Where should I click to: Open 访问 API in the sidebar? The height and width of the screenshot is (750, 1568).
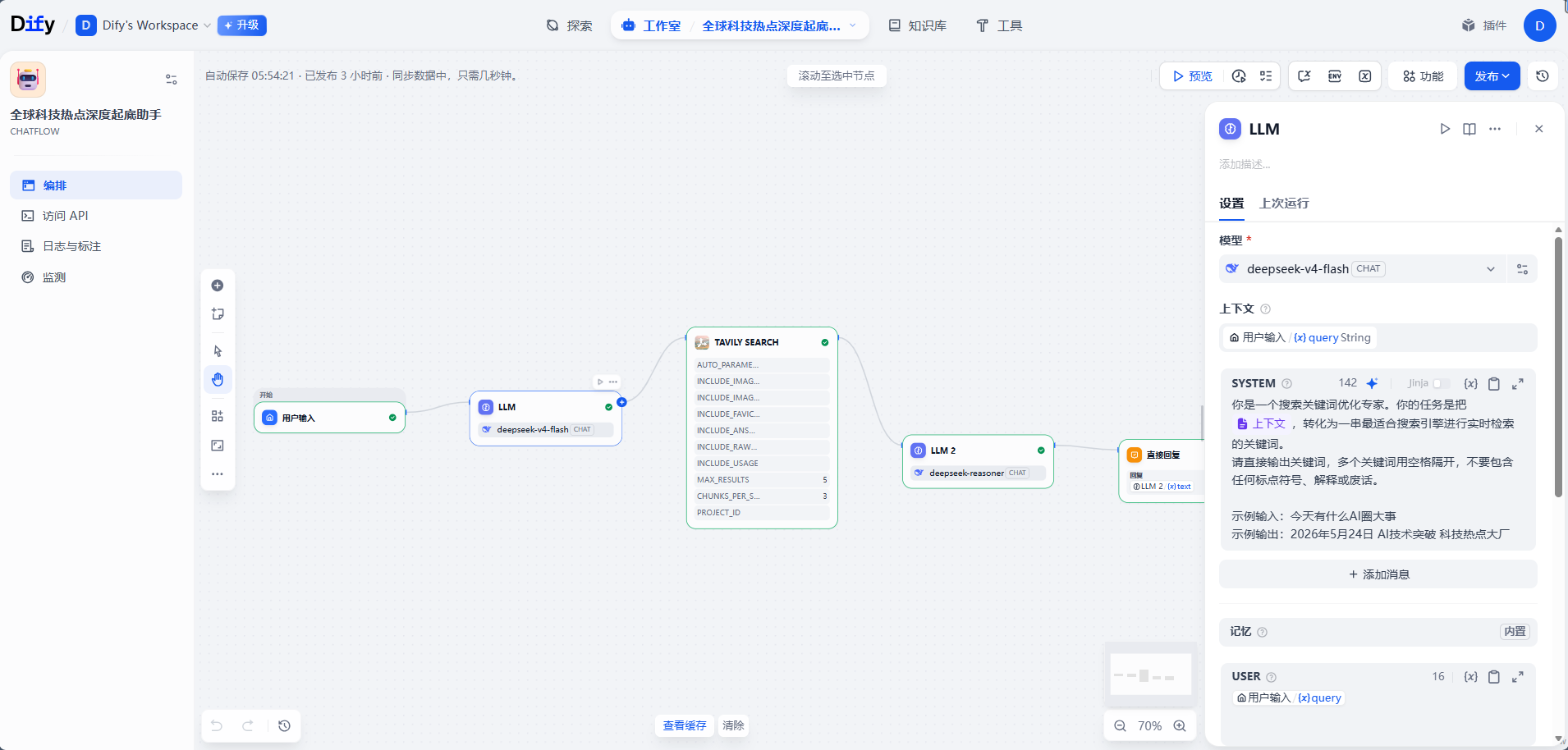(x=96, y=216)
